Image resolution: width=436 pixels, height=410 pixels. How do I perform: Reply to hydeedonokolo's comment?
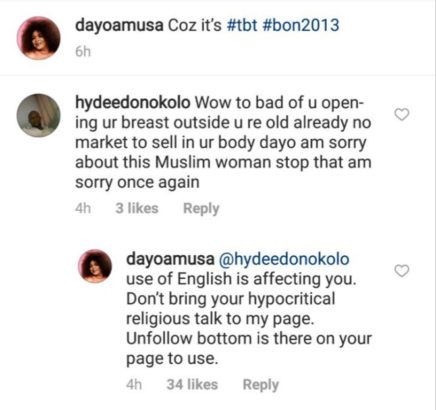tap(201, 209)
